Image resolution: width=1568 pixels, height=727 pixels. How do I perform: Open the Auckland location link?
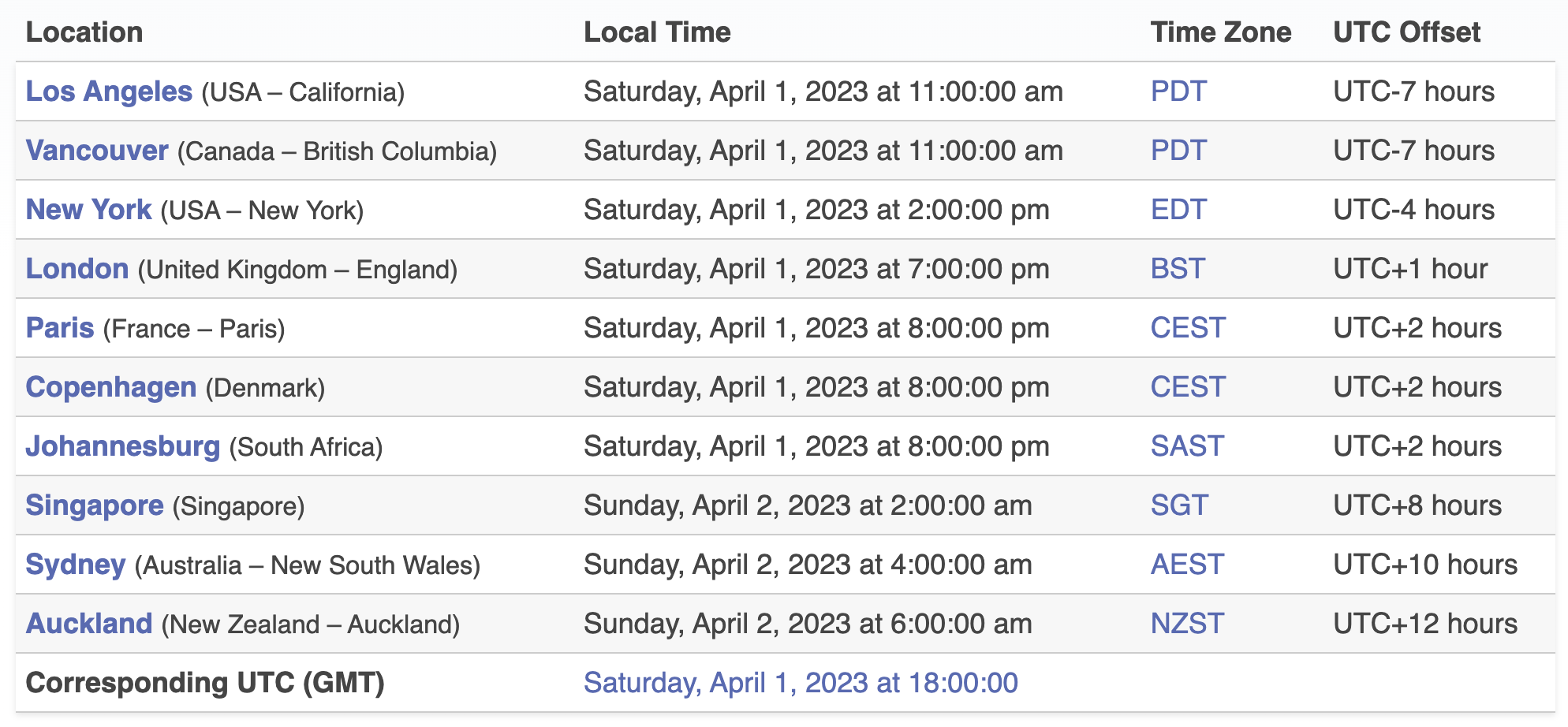point(89,624)
